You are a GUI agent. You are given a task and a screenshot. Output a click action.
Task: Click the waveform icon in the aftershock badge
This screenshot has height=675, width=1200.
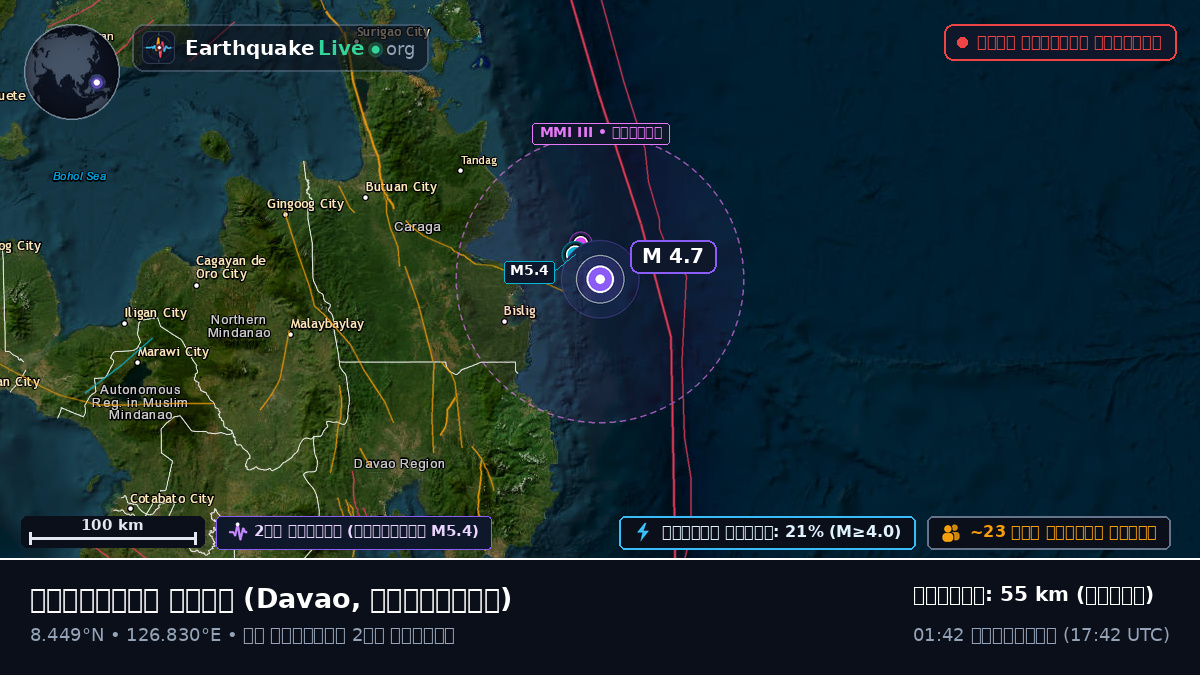pyautogui.click(x=238, y=532)
